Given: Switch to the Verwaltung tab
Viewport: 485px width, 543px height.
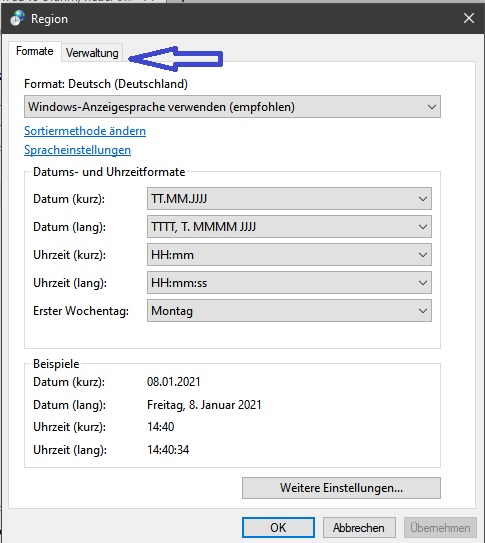Looking at the screenshot, I should [92, 53].
